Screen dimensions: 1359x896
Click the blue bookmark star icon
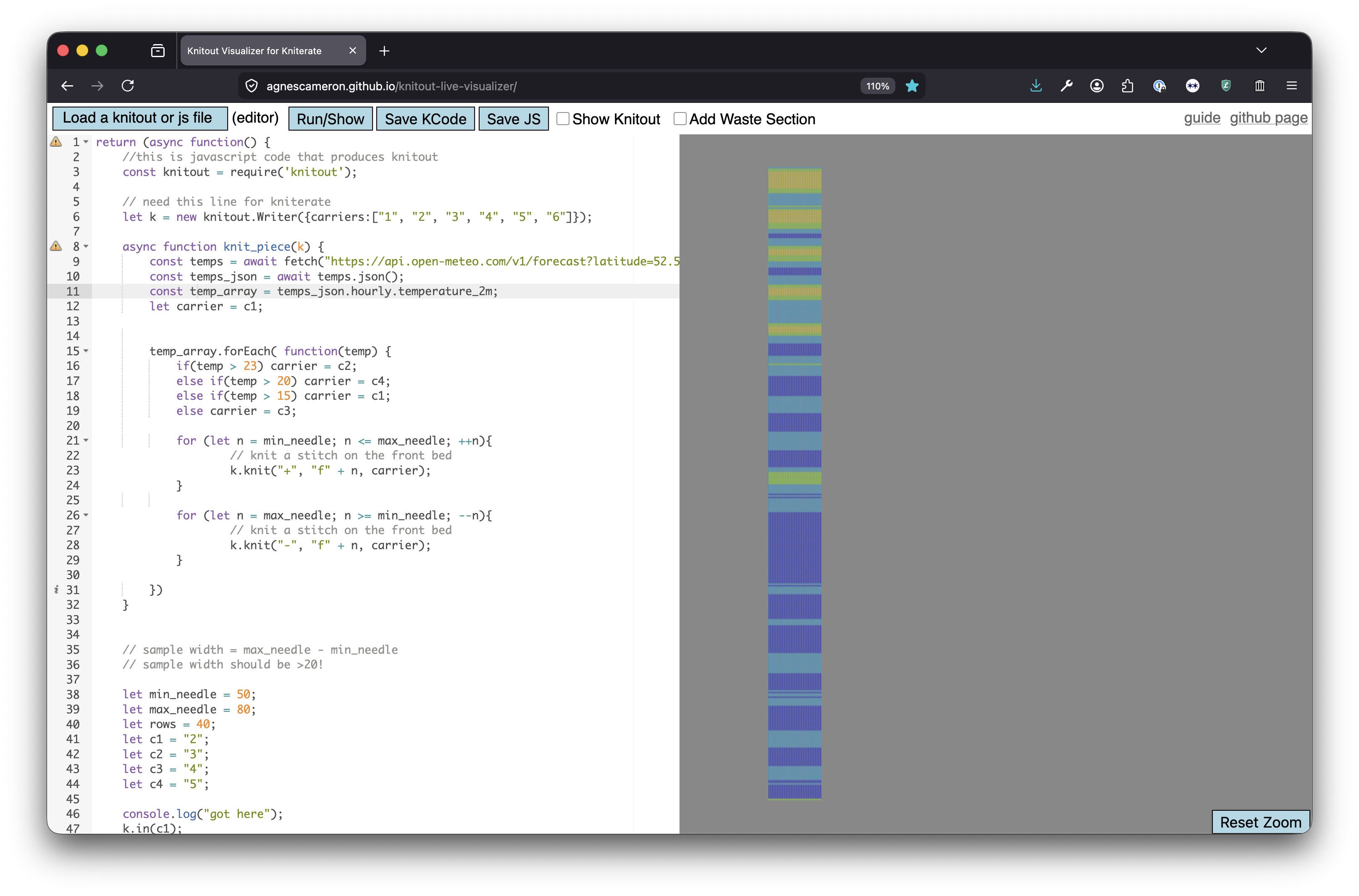pos(912,86)
